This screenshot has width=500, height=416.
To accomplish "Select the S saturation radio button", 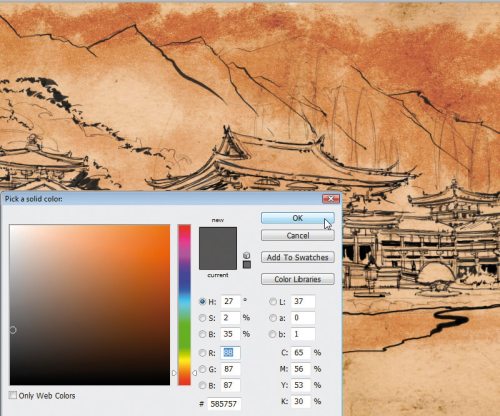I will pyautogui.click(x=202, y=318).
